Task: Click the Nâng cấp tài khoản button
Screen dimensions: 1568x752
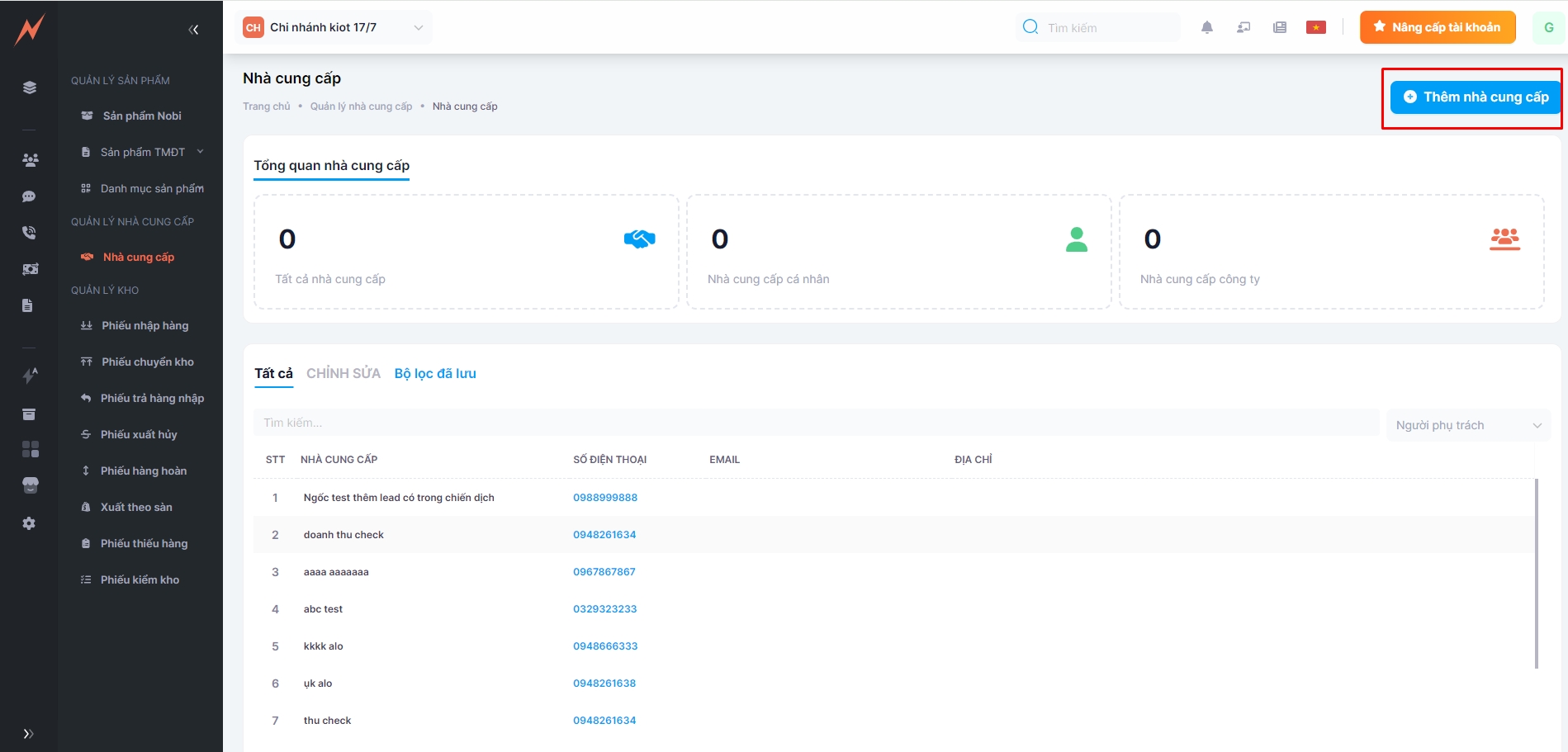Action: [x=1437, y=27]
